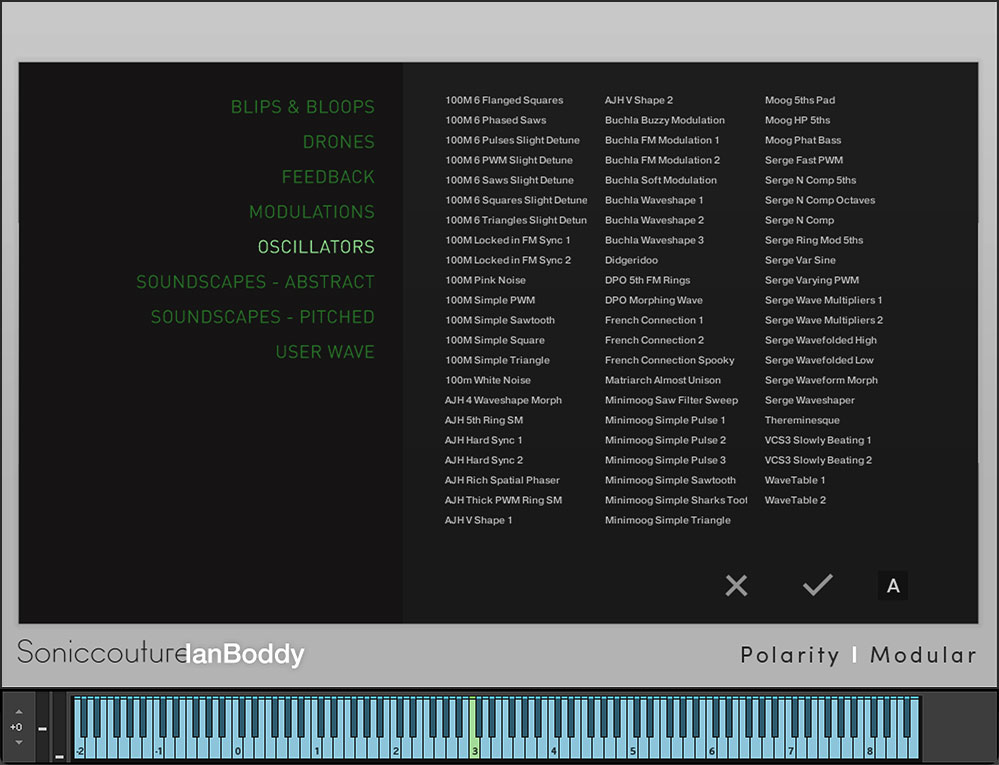Select preset Serge N Comp Octaves
Image resolution: width=999 pixels, height=765 pixels.
tap(820, 200)
